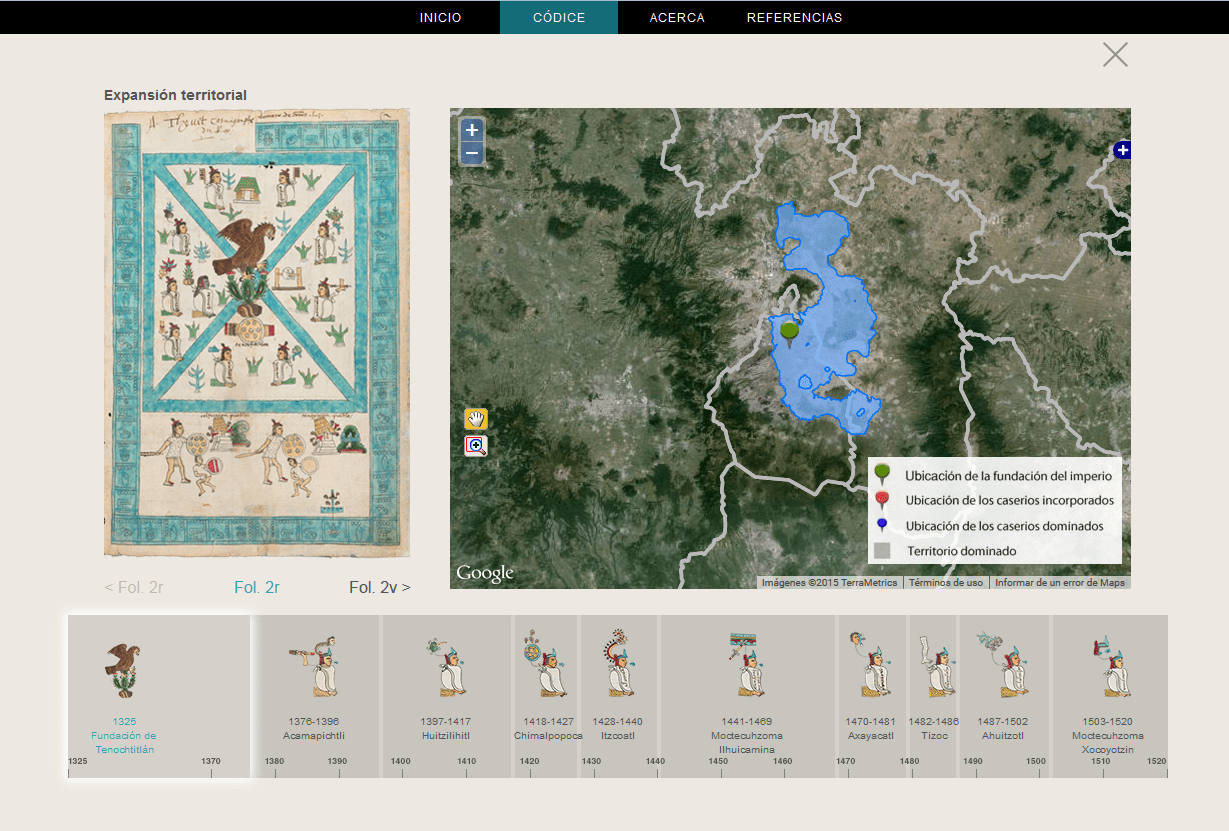Select the Huitzilihuitl ruler figure
1229x831 pixels.
pyautogui.click(x=446, y=668)
